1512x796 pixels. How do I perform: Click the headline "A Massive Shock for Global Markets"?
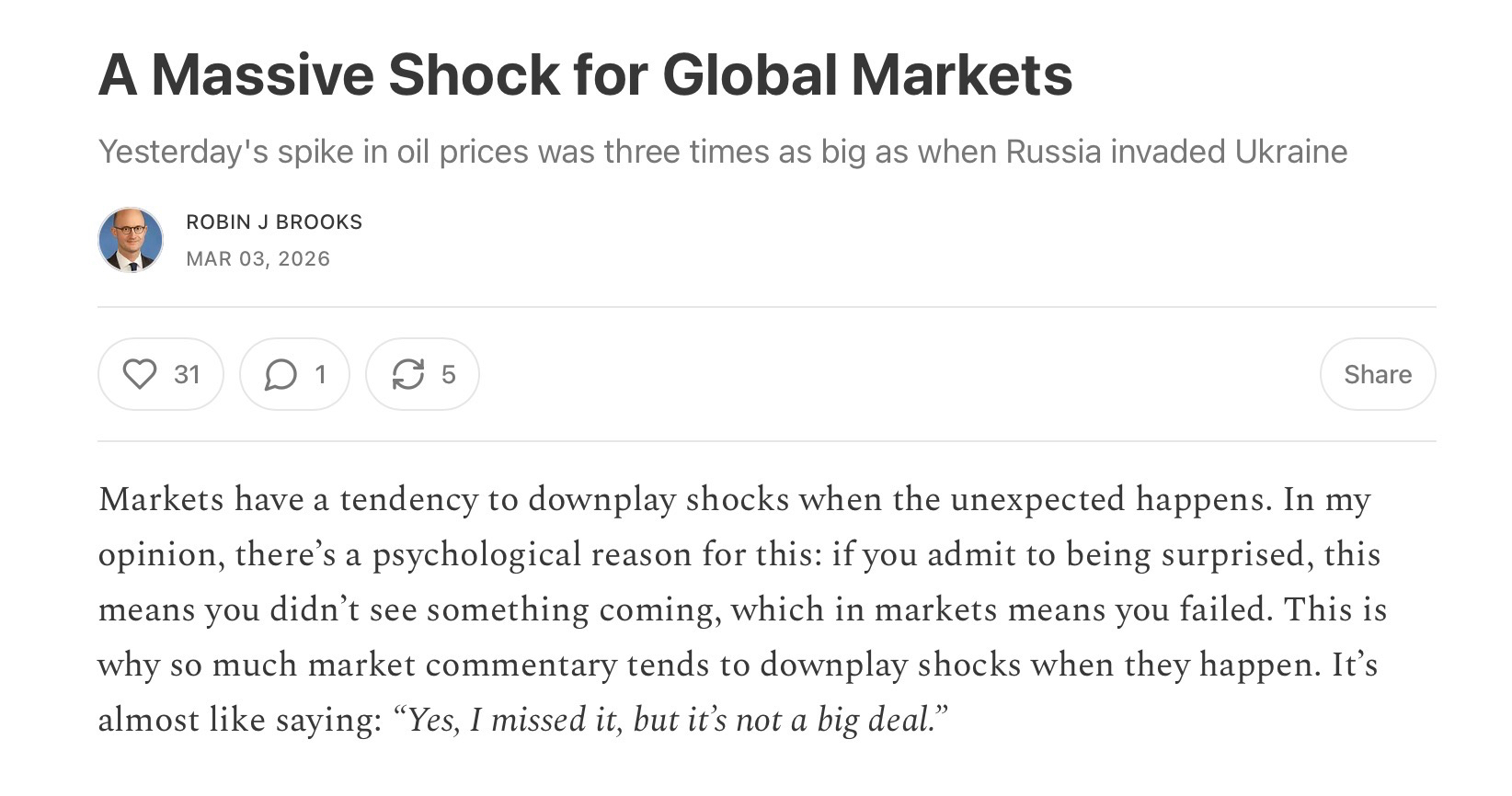pyautogui.click(x=585, y=74)
